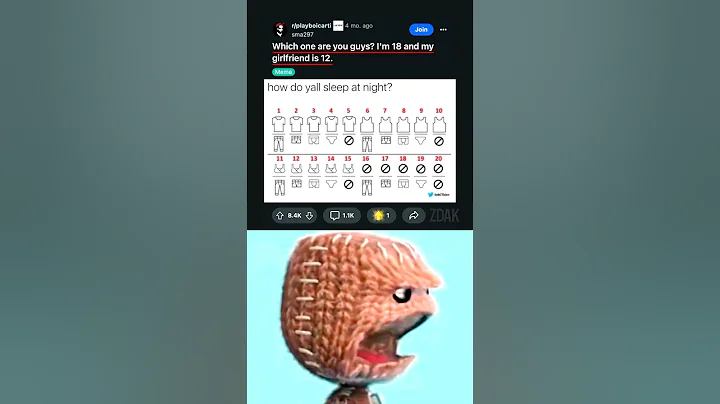Click the knitted Sackboy character image
This screenshot has height=404, width=720.
pyautogui.click(x=363, y=318)
